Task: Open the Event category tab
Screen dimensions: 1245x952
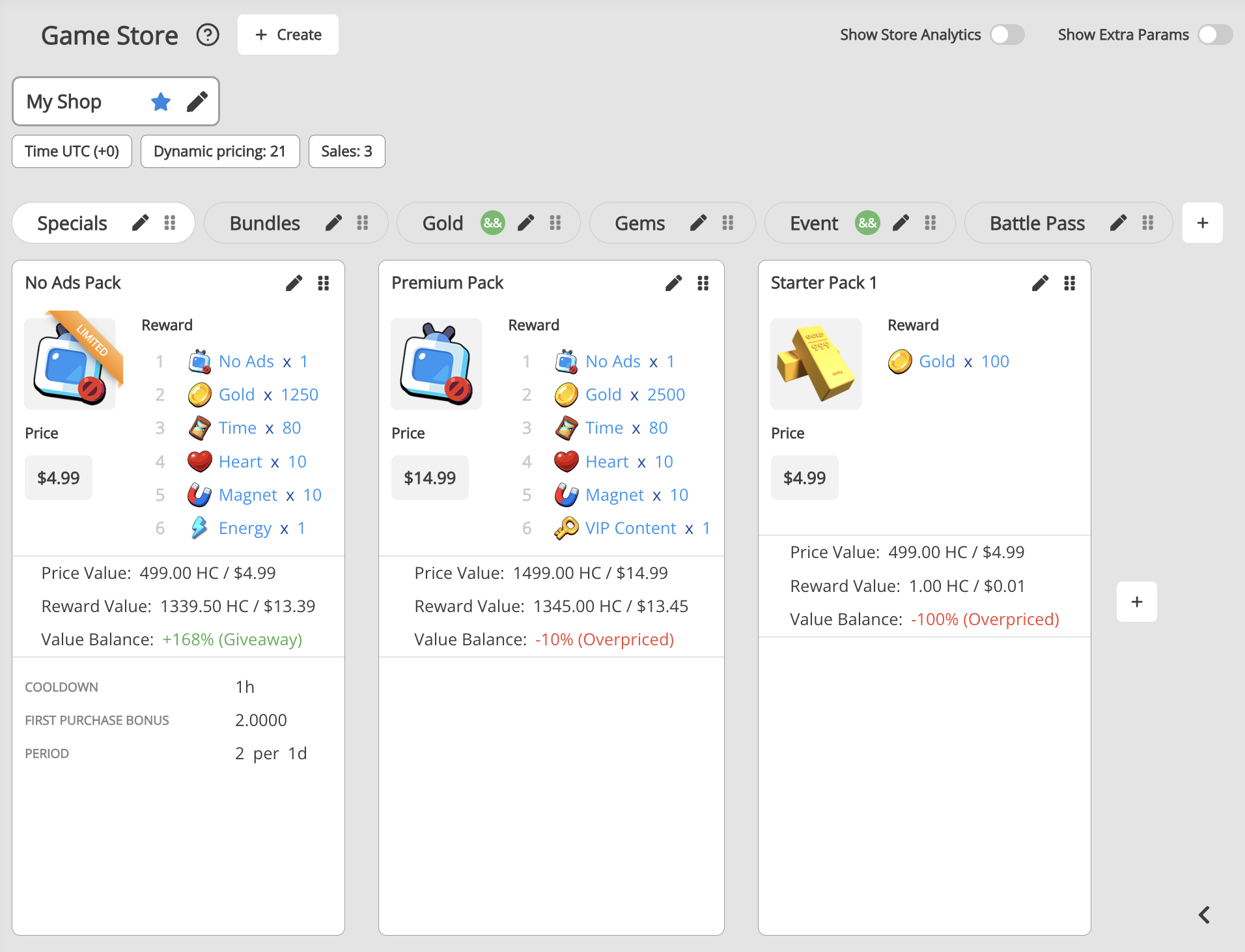Action: click(x=813, y=223)
